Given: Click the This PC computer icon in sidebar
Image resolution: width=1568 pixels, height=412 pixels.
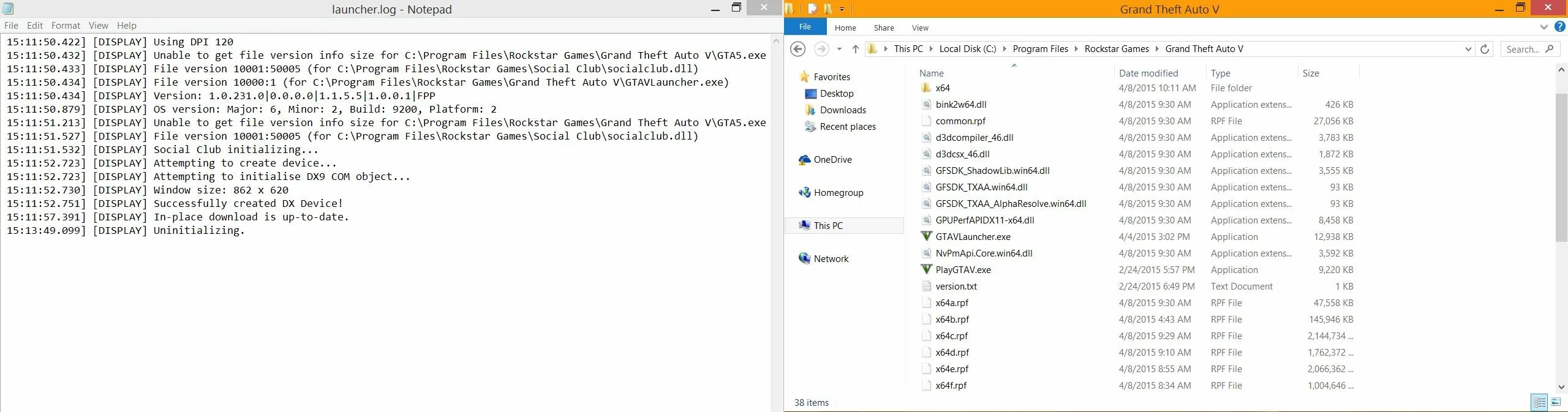Looking at the screenshot, I should pyautogui.click(x=805, y=225).
